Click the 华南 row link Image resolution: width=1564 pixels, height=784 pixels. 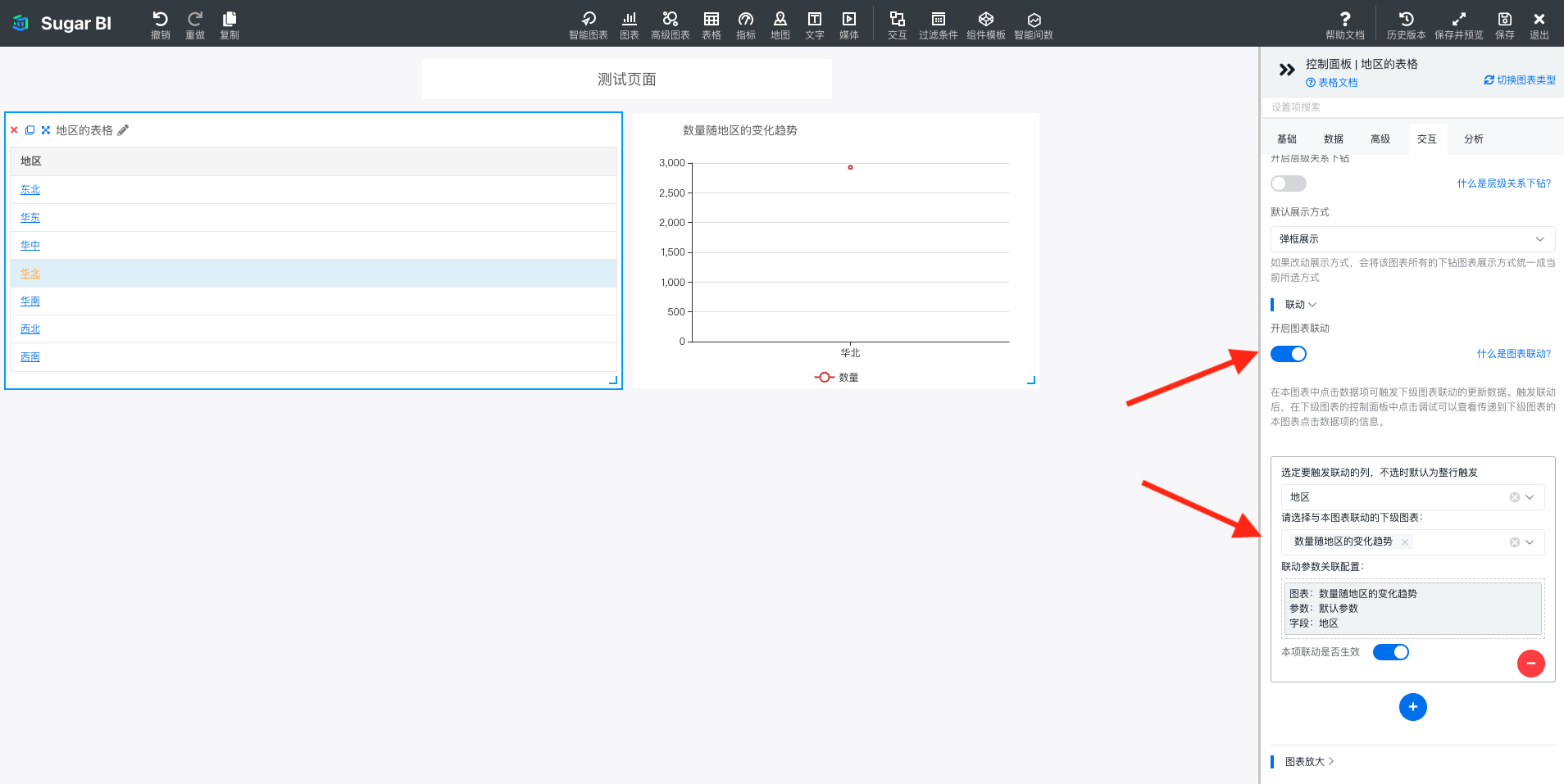click(30, 301)
